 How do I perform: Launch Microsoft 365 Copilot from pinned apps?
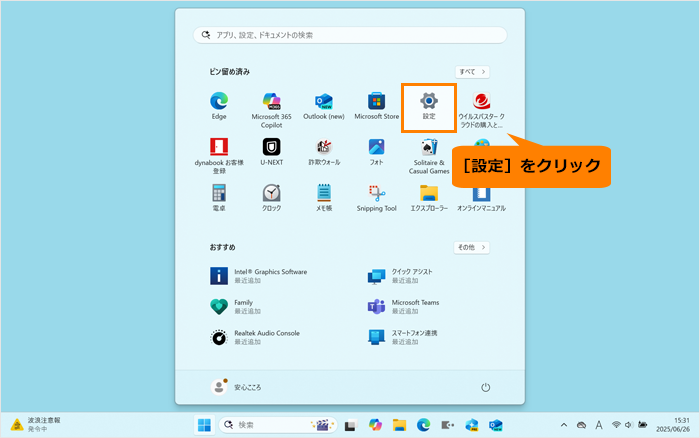point(271,110)
